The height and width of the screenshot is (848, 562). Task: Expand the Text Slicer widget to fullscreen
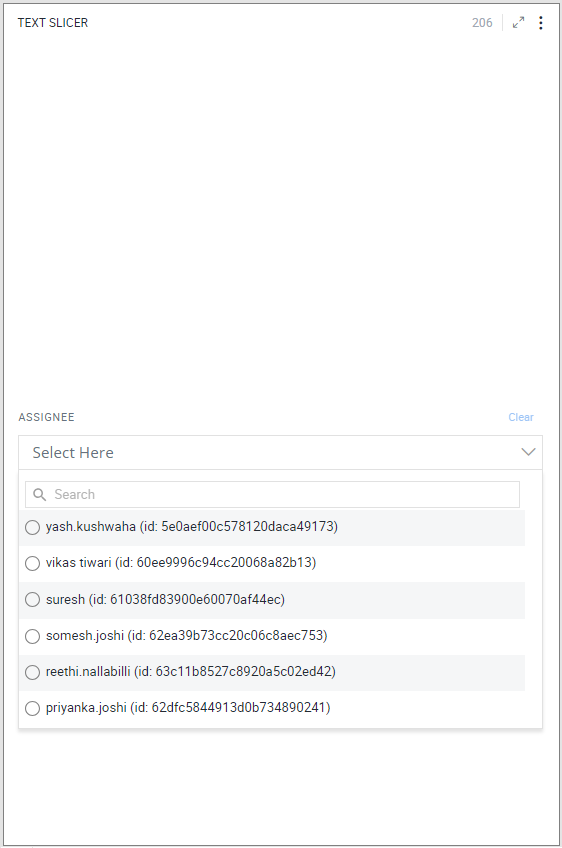[x=518, y=23]
